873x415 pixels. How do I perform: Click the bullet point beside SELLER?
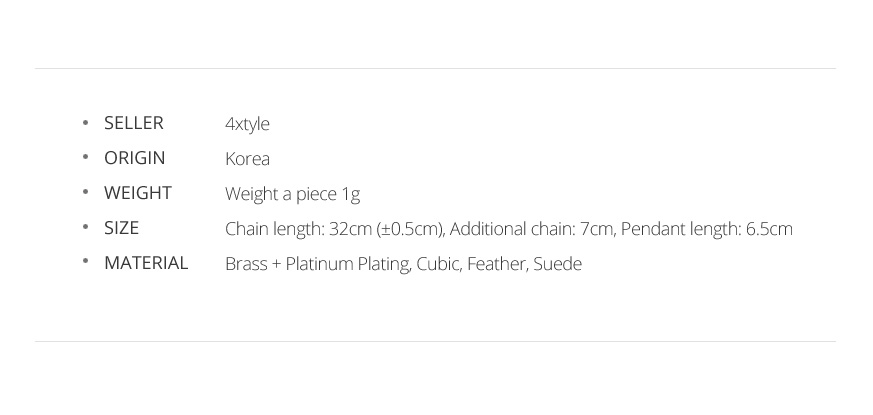click(85, 123)
